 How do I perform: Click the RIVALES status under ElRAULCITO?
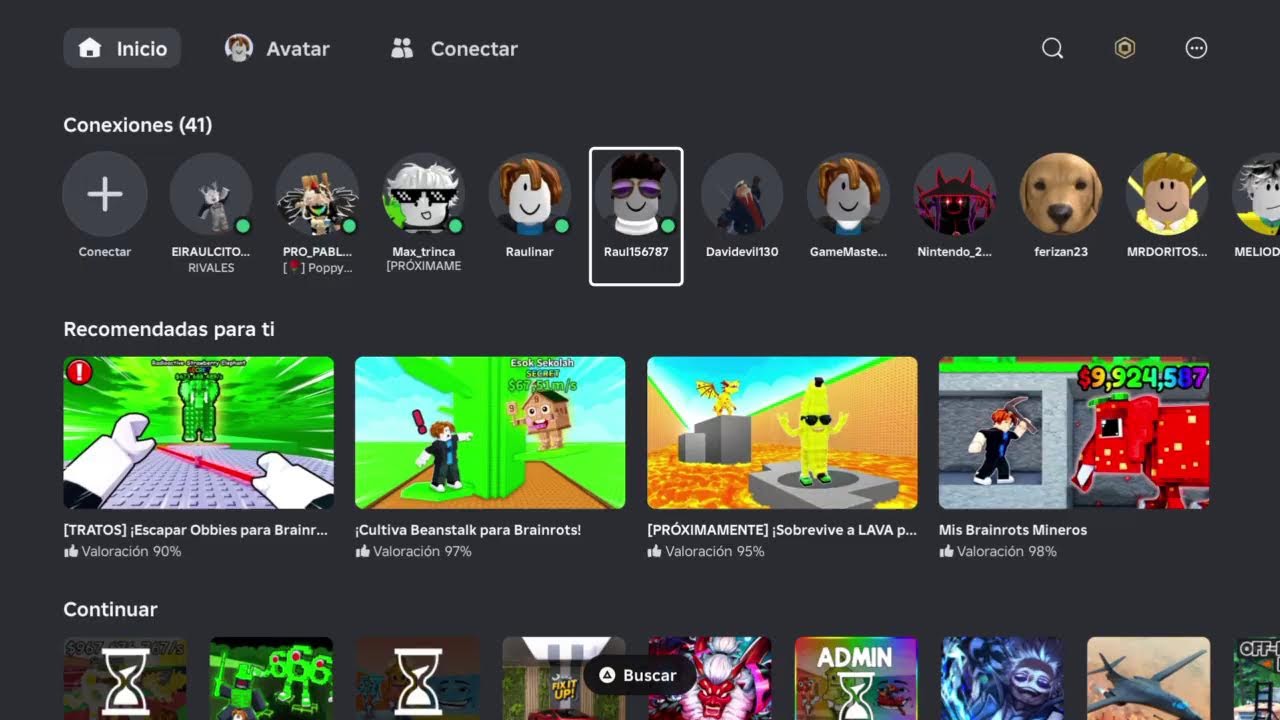[x=211, y=268]
